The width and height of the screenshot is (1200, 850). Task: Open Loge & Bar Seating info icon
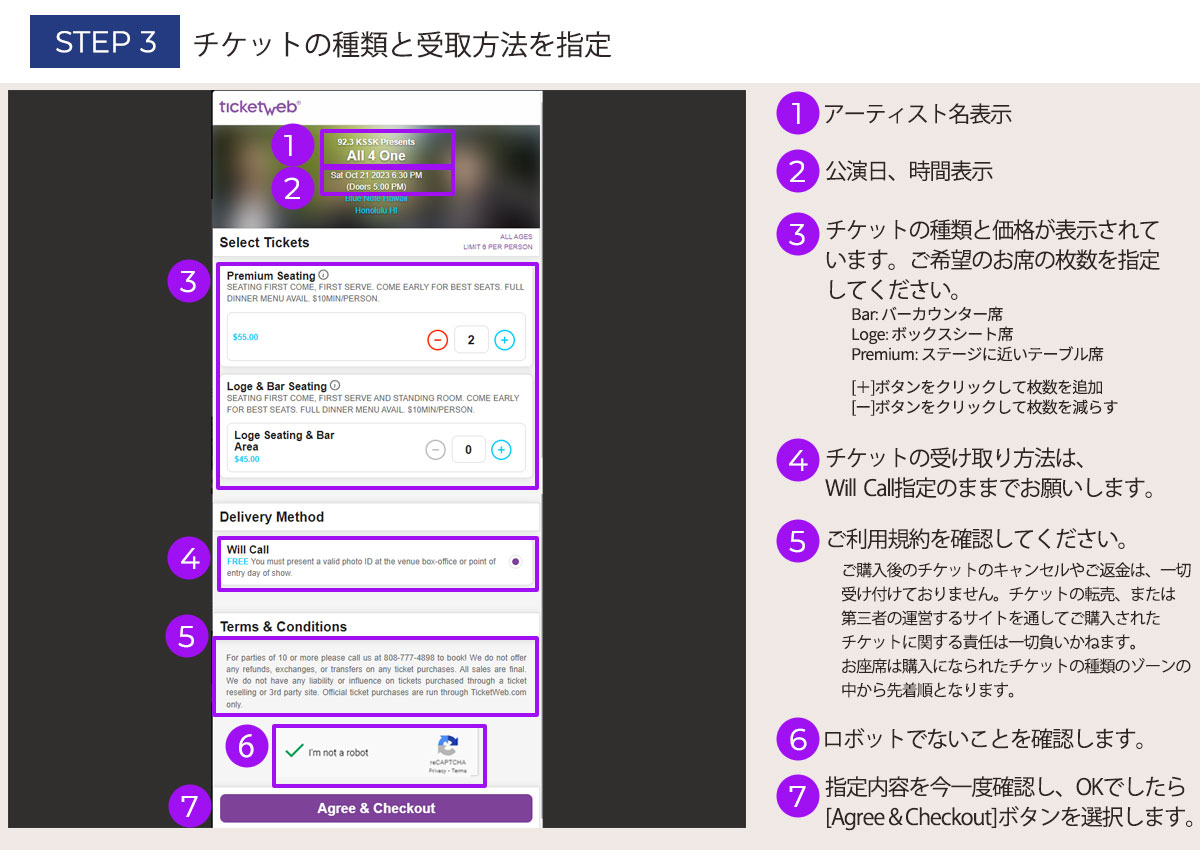[335, 385]
